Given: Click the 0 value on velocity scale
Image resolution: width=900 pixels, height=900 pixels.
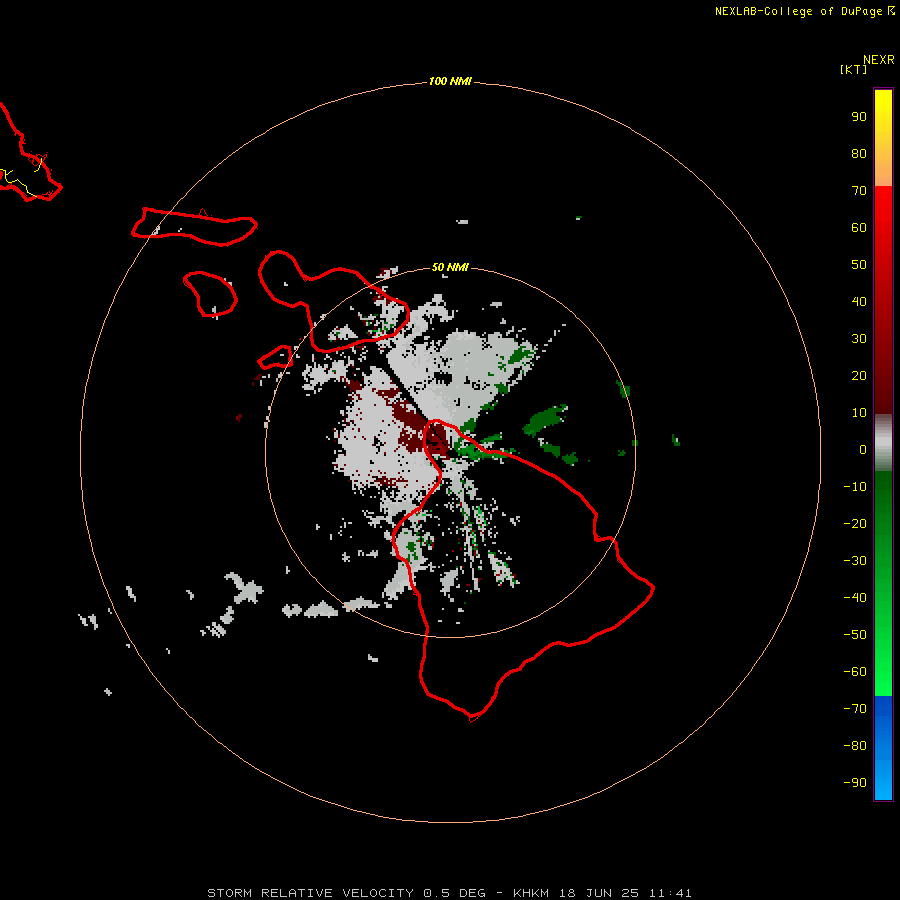Looking at the screenshot, I should point(863,449).
